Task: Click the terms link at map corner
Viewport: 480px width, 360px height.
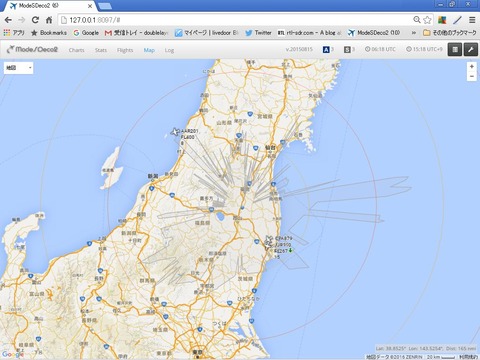Action: tap(469, 357)
